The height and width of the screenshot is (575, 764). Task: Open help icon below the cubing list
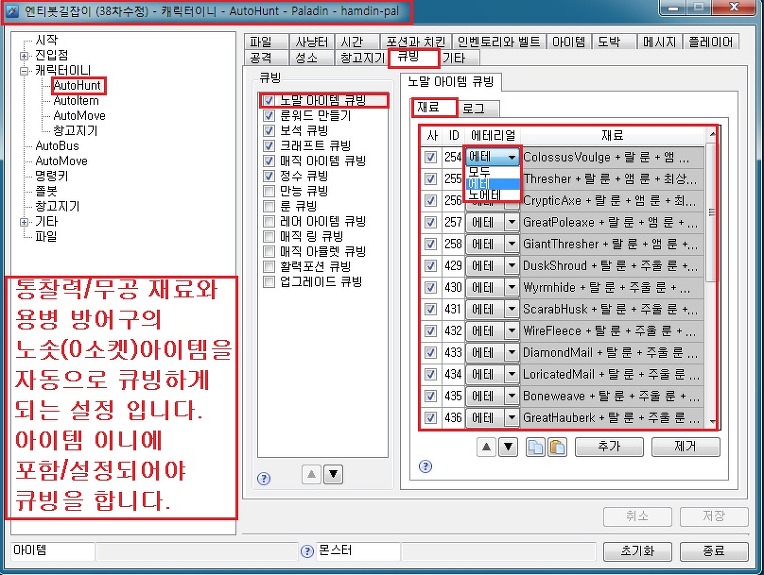click(x=264, y=478)
